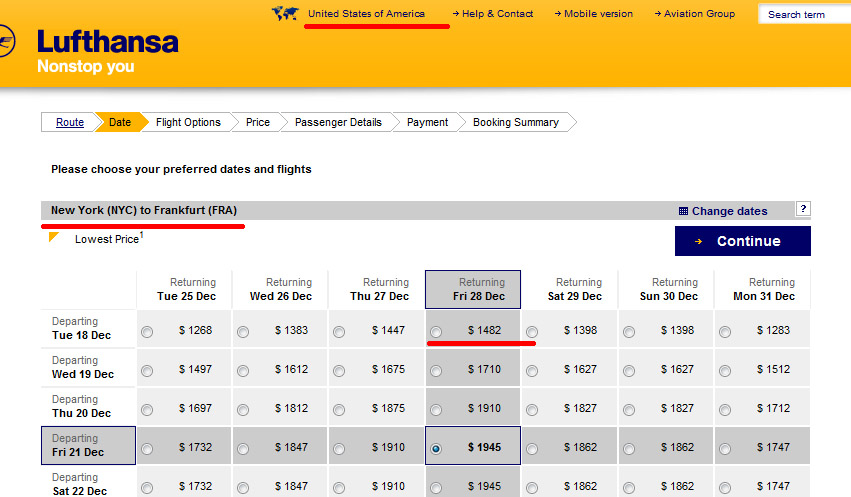Pick the $1697 fare departing Thu 20 Dec
Screen dimensions: 851x497
tap(148, 410)
